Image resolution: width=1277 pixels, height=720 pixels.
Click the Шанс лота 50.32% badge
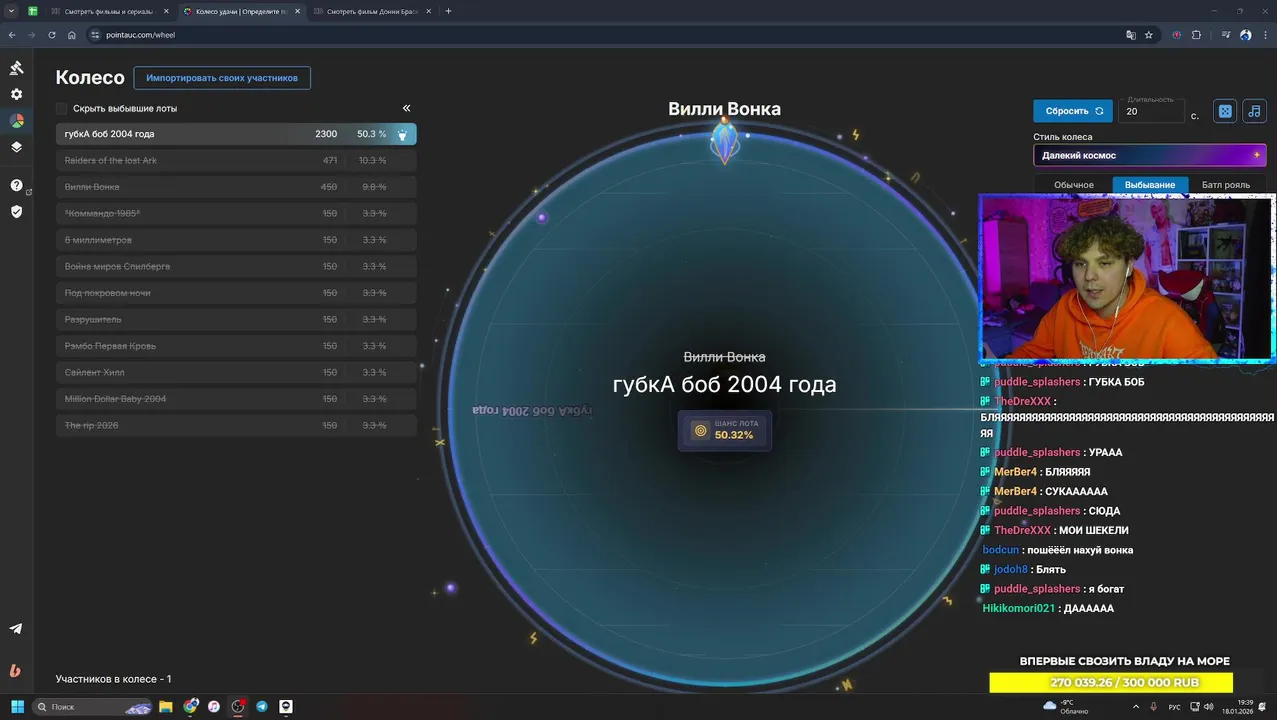coord(725,430)
